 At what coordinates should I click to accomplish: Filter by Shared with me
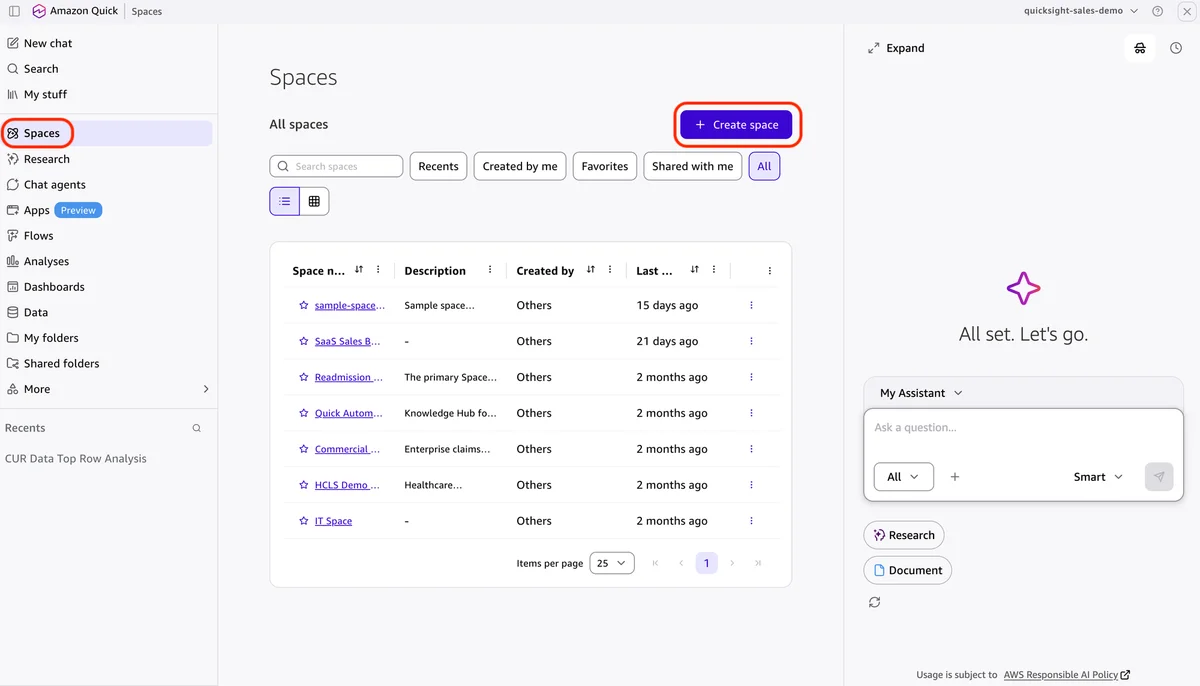click(x=693, y=166)
